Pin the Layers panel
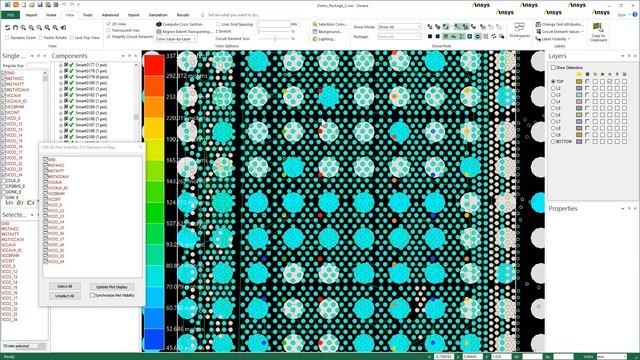This screenshot has height=360, width=640. click(629, 56)
